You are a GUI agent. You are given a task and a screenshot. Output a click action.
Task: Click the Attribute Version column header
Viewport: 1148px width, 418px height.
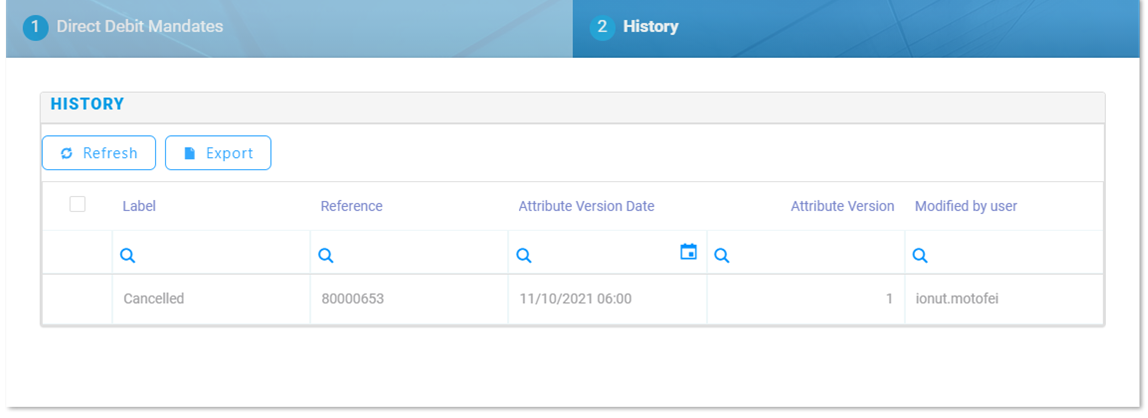(842, 206)
